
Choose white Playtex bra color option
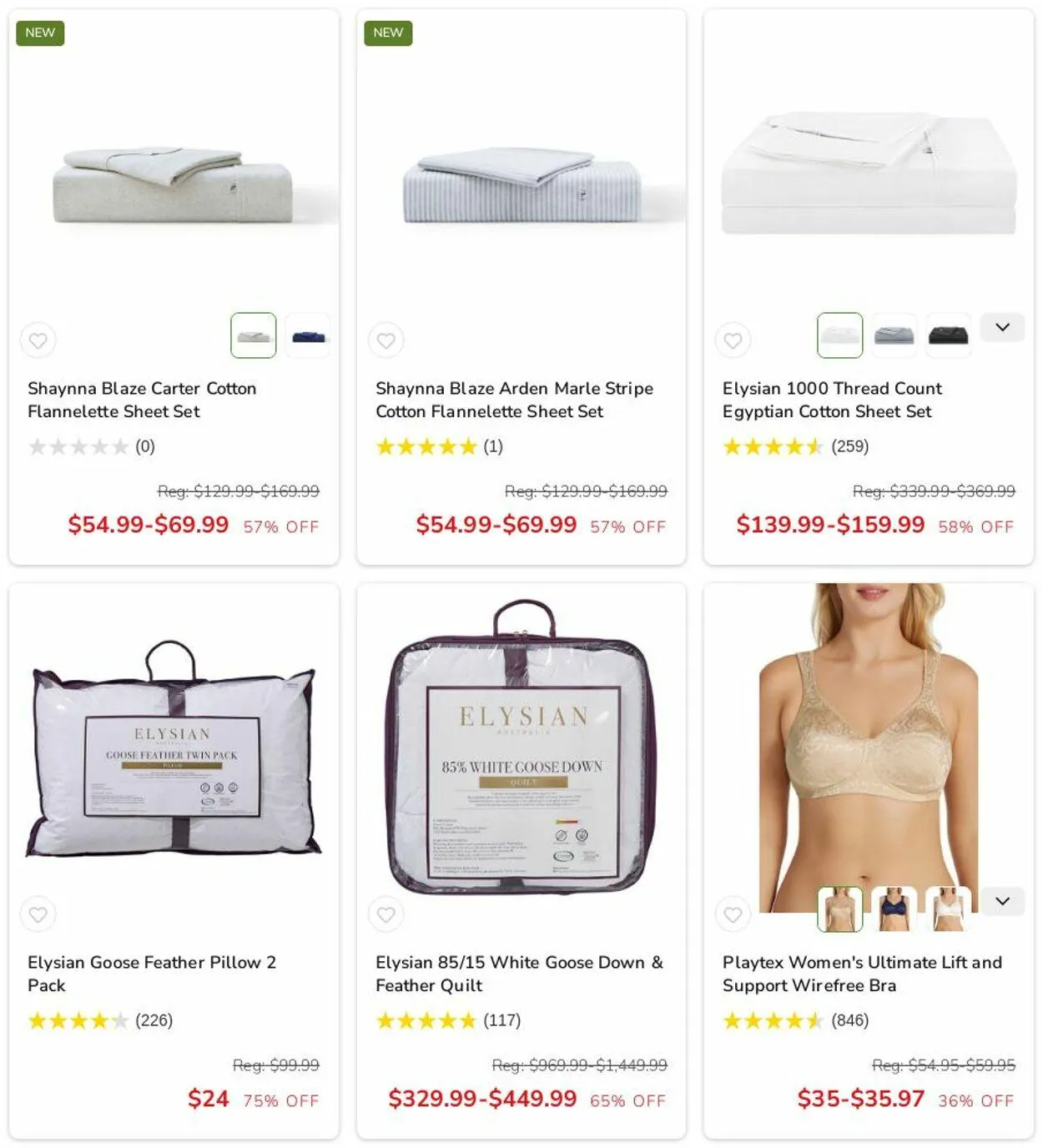948,909
